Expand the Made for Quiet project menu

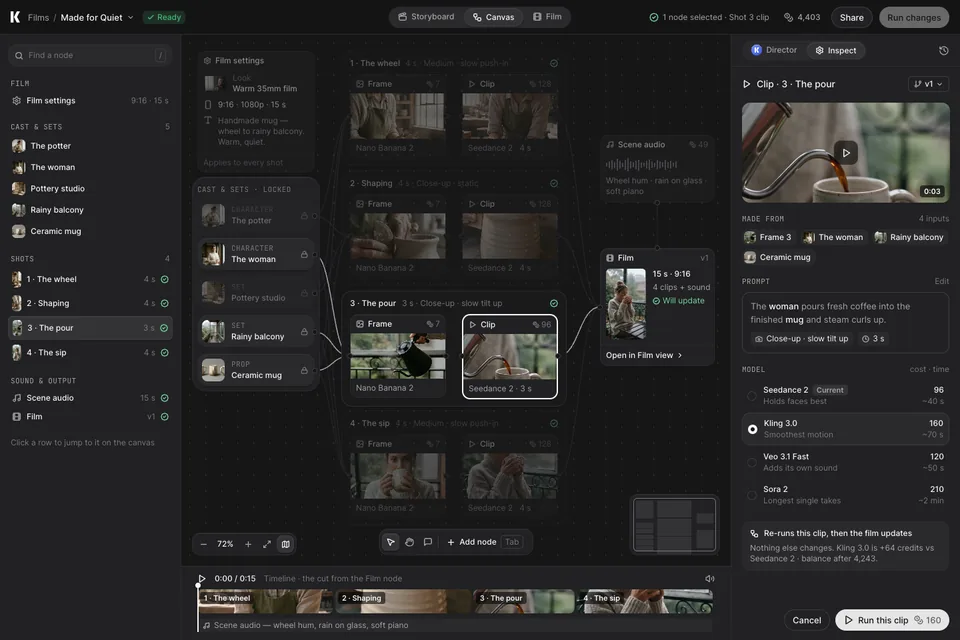click(97, 17)
